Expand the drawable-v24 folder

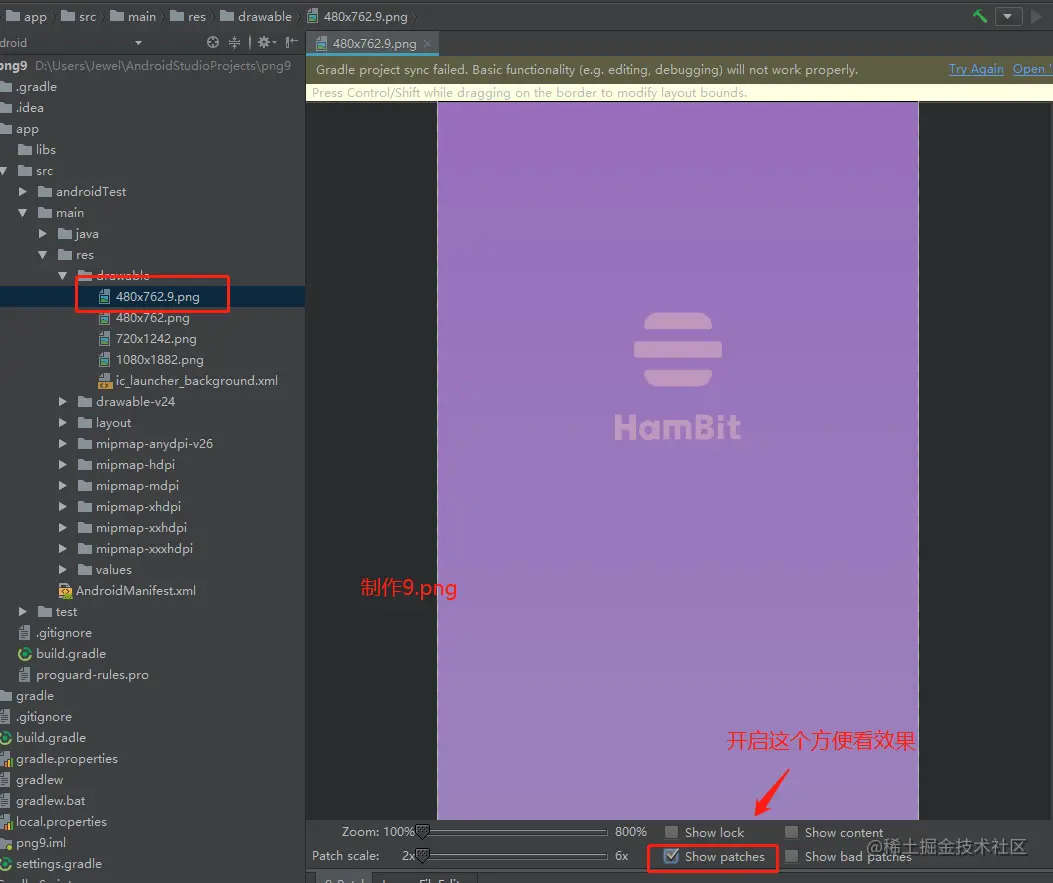(62, 402)
